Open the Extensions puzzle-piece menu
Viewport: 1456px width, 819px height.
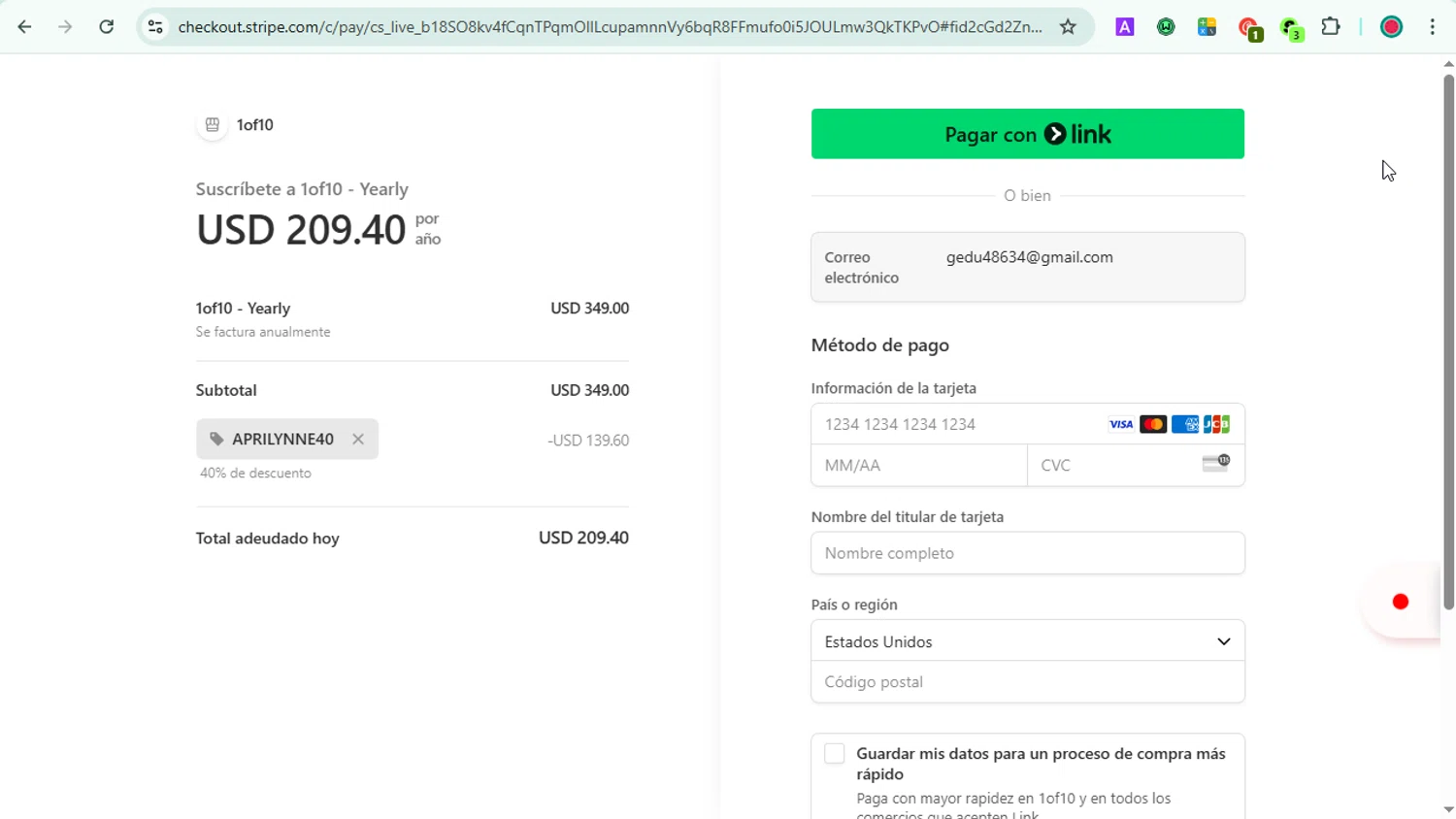[1331, 27]
